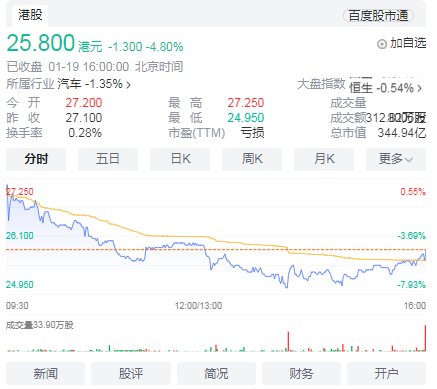The image size is (437, 389).
Task: Switch to 月K chart tab
Action: click(324, 159)
